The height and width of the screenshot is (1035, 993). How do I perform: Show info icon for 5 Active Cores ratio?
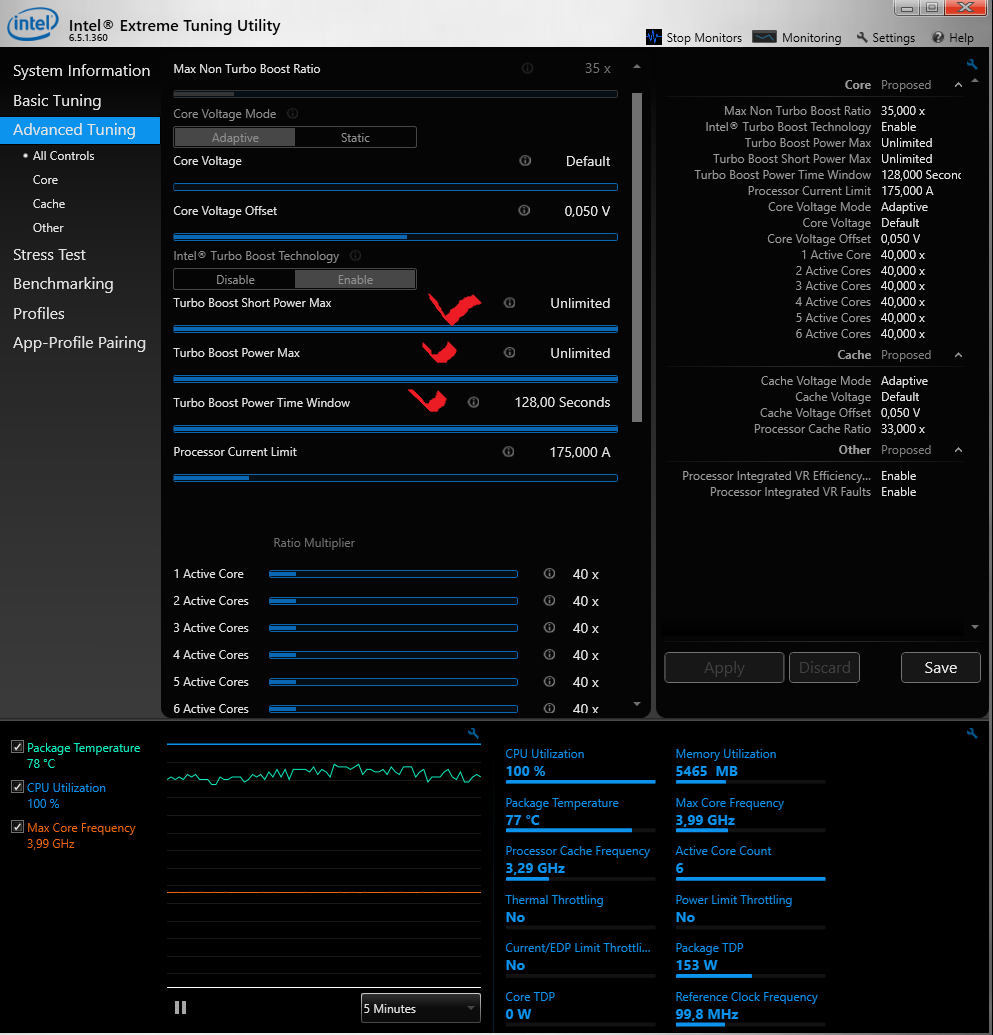point(549,681)
